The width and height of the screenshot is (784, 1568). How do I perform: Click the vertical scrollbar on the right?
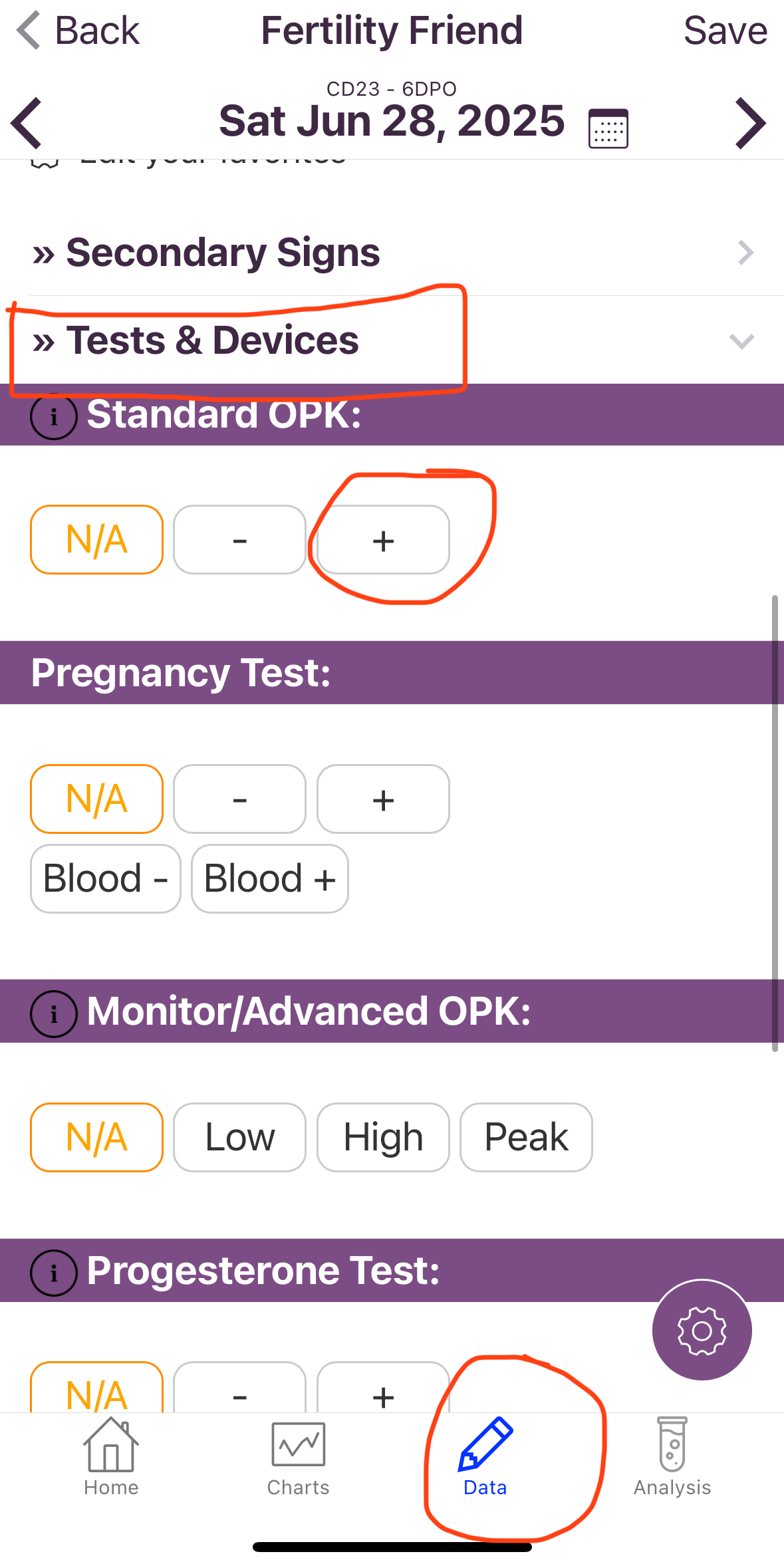tap(775, 823)
